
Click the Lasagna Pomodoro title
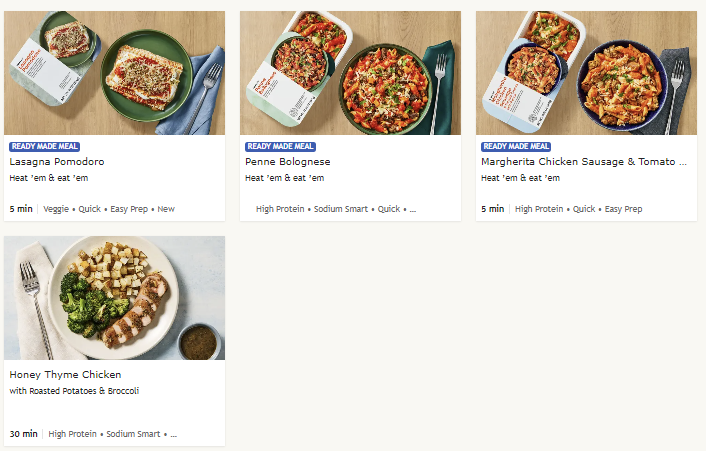pos(57,161)
